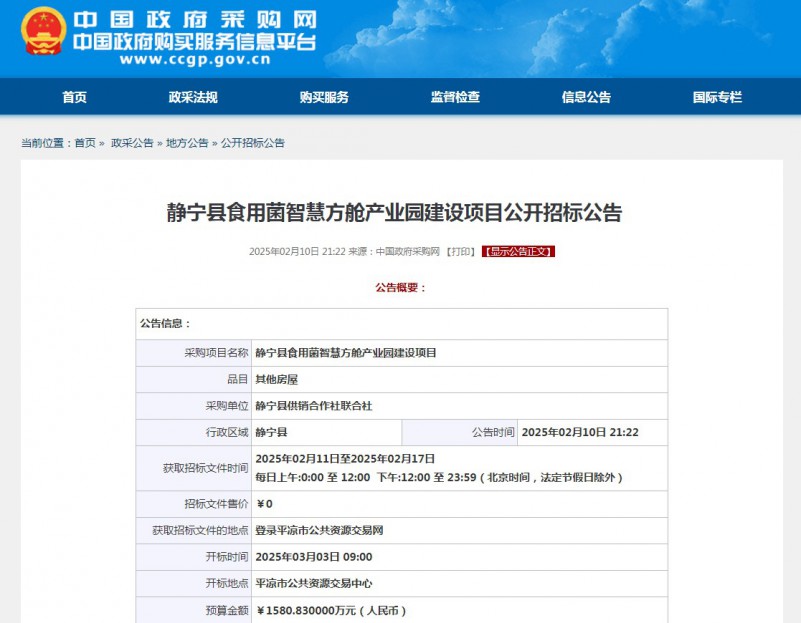Image resolution: width=801 pixels, height=623 pixels.
Task: Click the red 【显示公告正文】 button
Action: click(x=518, y=251)
